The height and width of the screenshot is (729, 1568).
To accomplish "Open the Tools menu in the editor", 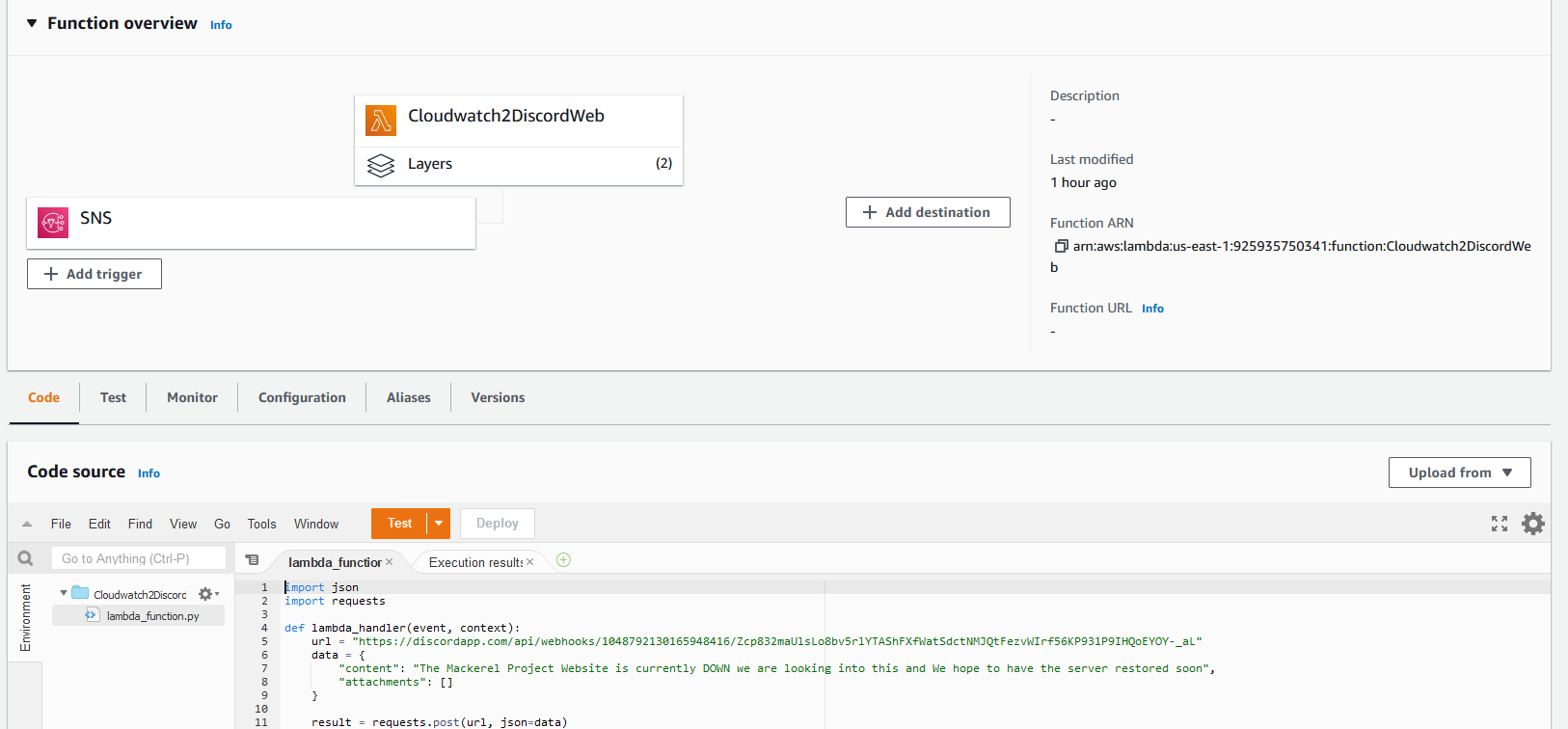I will pos(261,524).
